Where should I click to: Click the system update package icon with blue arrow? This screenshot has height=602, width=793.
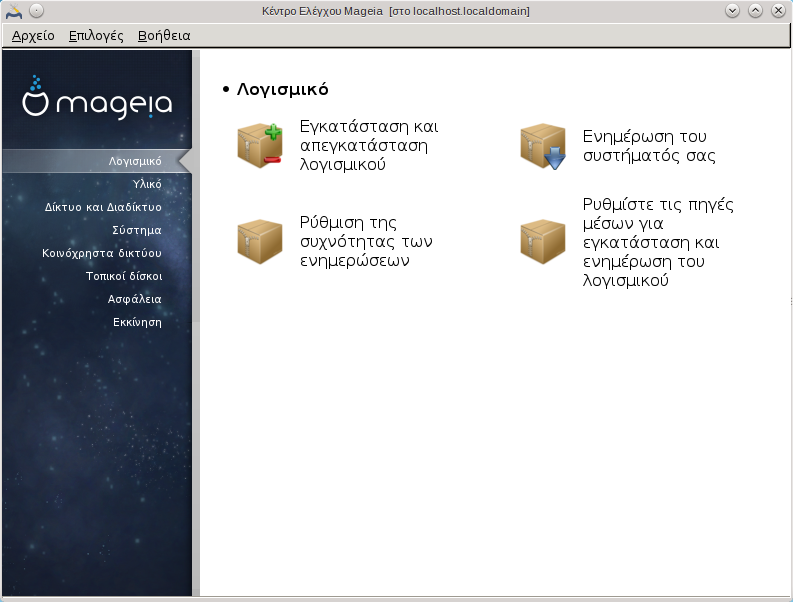point(543,146)
